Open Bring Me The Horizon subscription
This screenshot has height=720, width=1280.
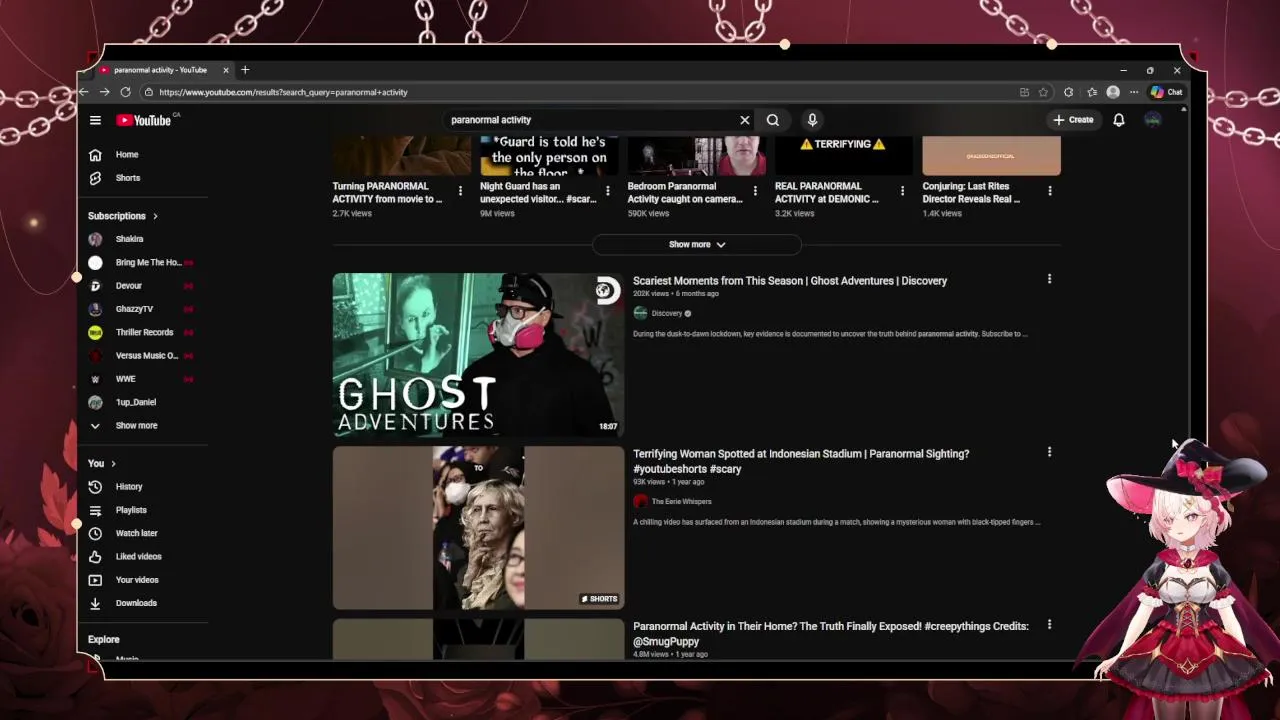pyautogui.click(x=148, y=262)
